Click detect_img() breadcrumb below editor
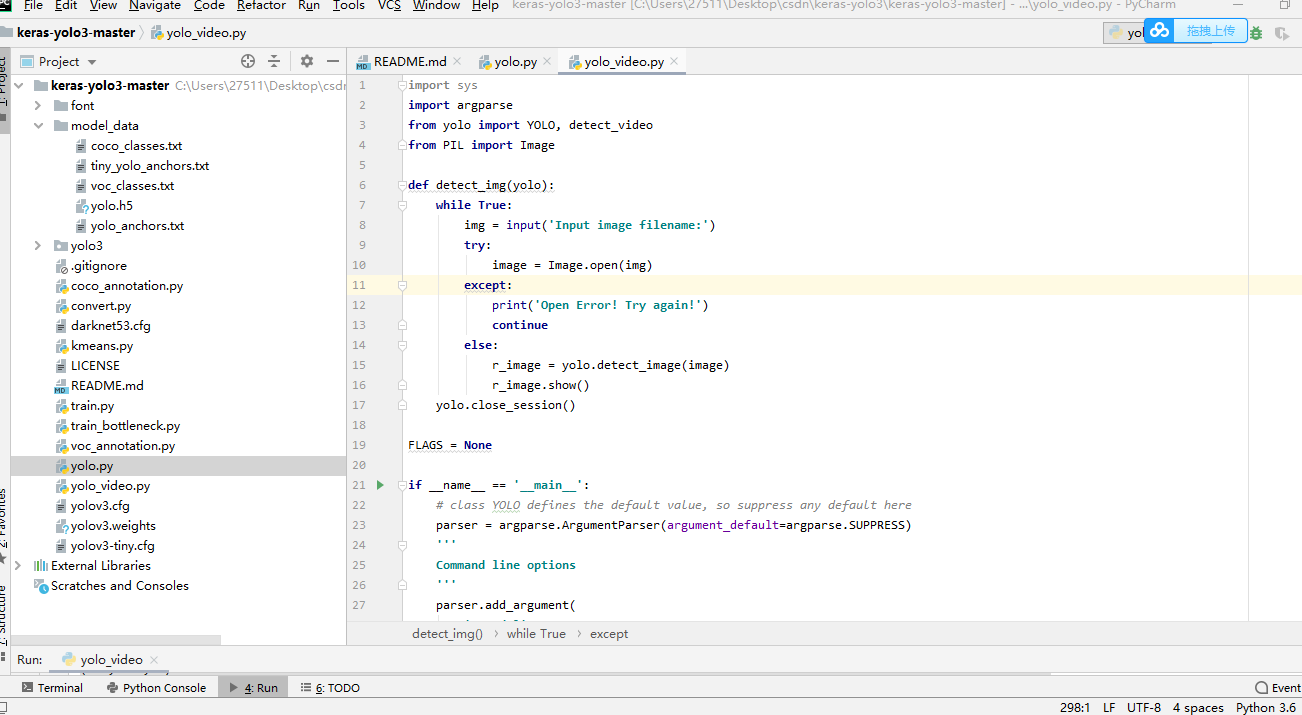The image size is (1302, 715). [447, 634]
